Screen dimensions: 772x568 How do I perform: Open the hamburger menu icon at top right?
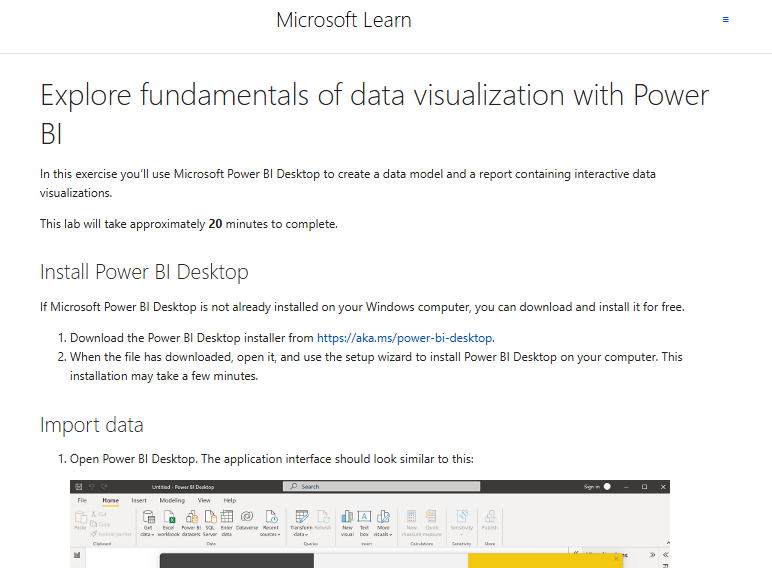[725, 20]
